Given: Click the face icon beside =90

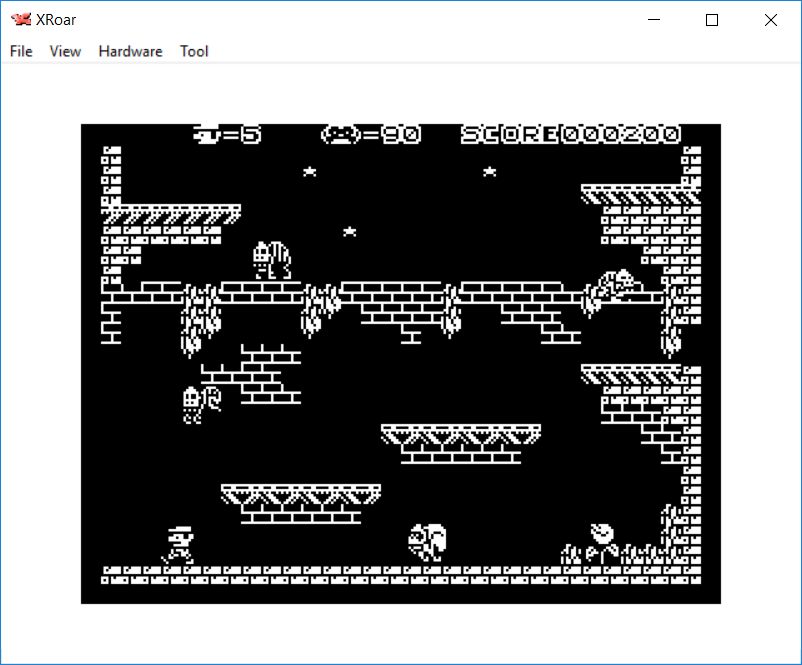Looking at the screenshot, I should click(339, 134).
